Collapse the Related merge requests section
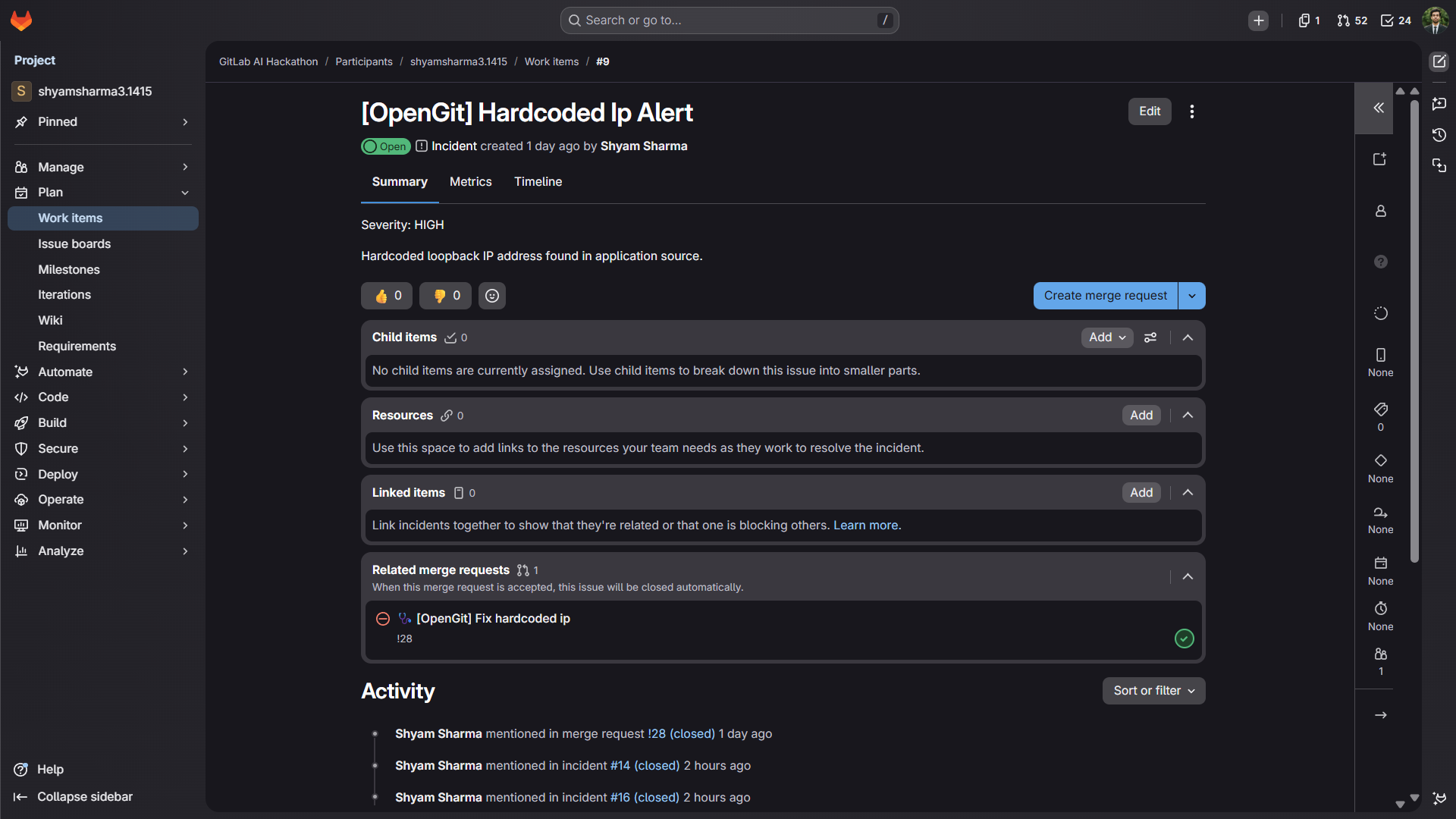This screenshot has width=1456, height=819. coord(1188,577)
